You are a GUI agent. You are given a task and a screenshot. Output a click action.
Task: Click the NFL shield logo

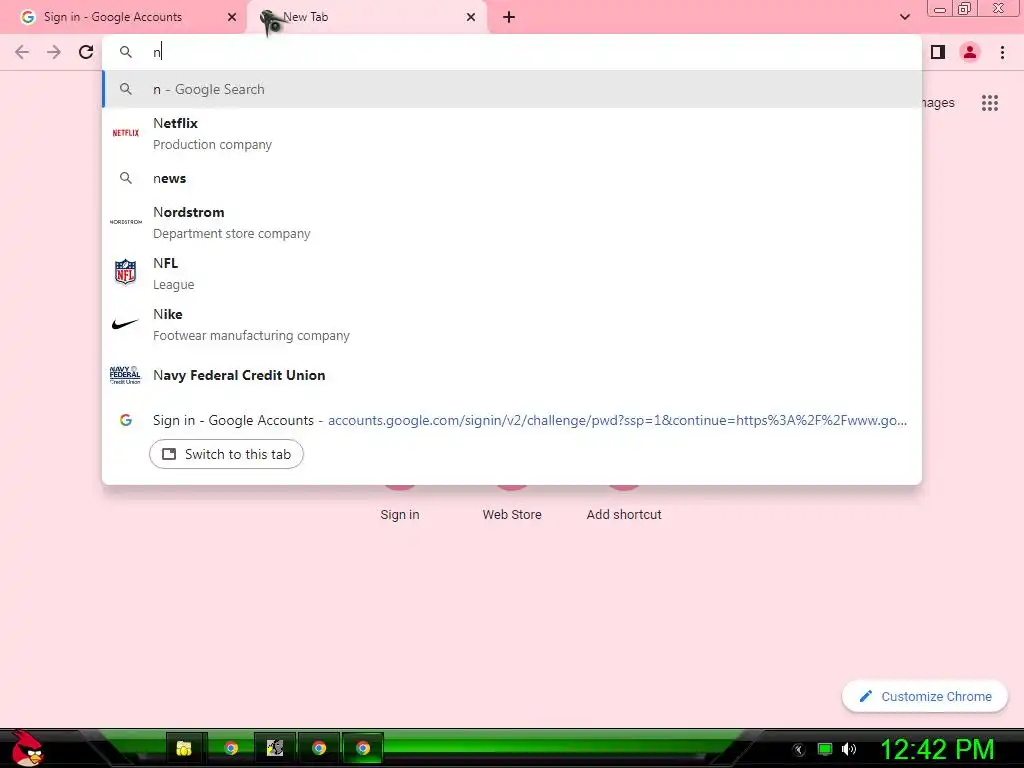tap(125, 272)
